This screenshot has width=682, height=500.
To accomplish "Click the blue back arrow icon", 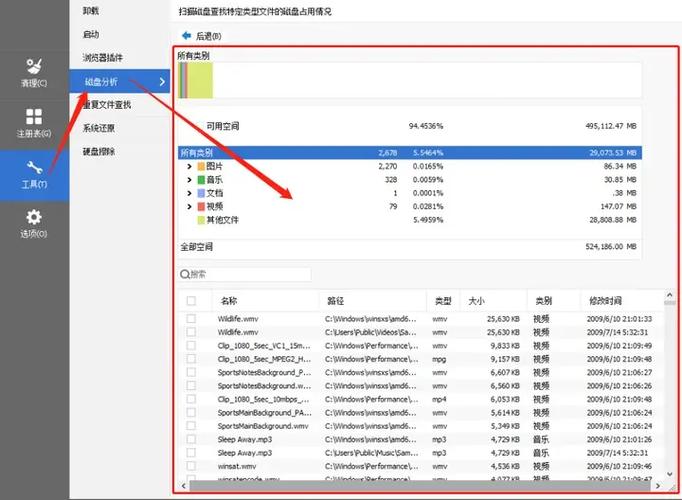I will tap(187, 36).
